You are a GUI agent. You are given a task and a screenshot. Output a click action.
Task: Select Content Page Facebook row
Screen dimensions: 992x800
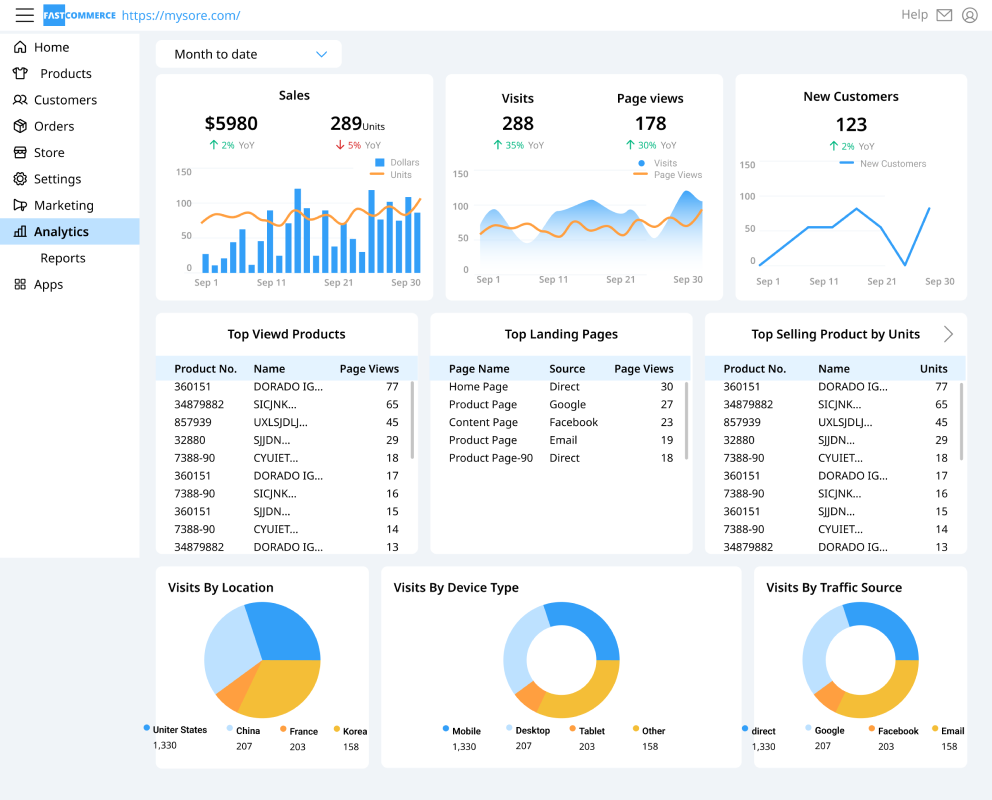[x=561, y=422]
